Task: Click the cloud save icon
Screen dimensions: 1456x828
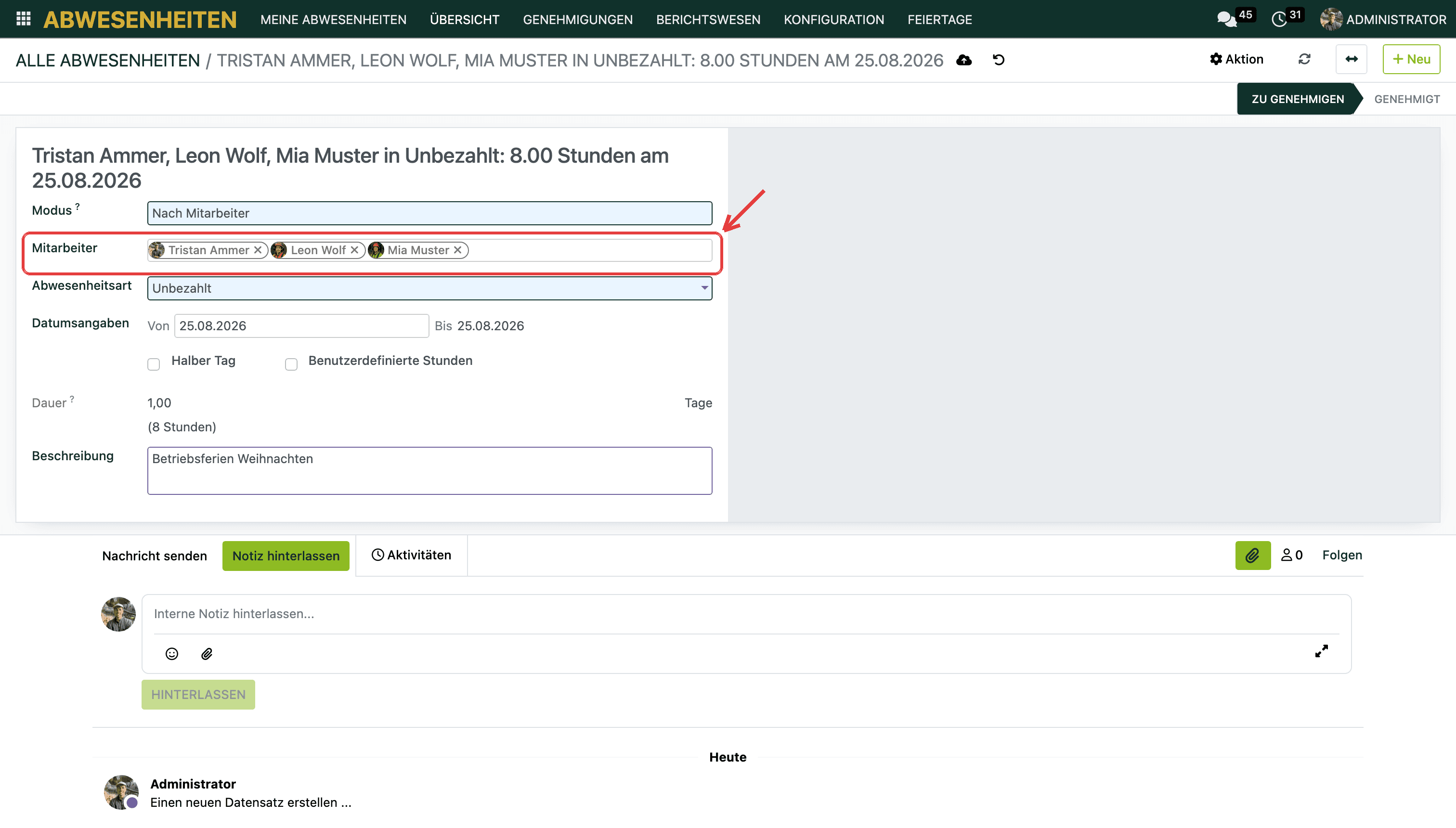Action: pos(964,60)
